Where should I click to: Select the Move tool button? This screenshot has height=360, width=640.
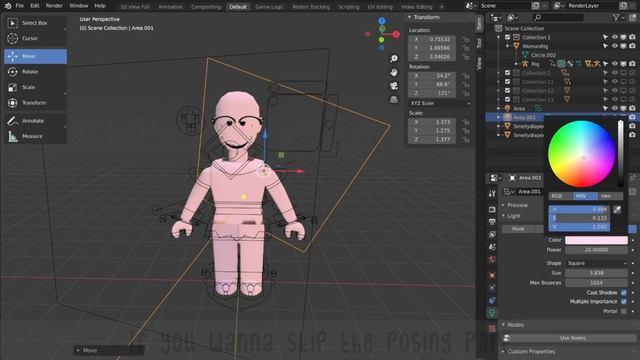point(35,56)
